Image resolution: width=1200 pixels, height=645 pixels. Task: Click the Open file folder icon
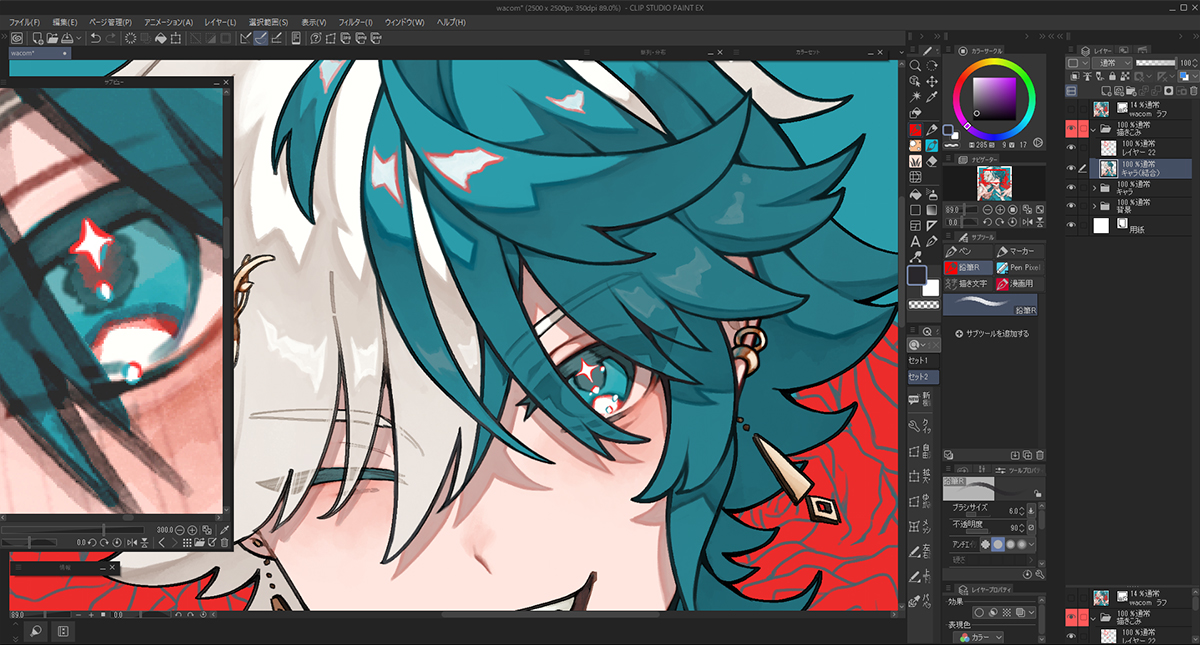[52, 38]
